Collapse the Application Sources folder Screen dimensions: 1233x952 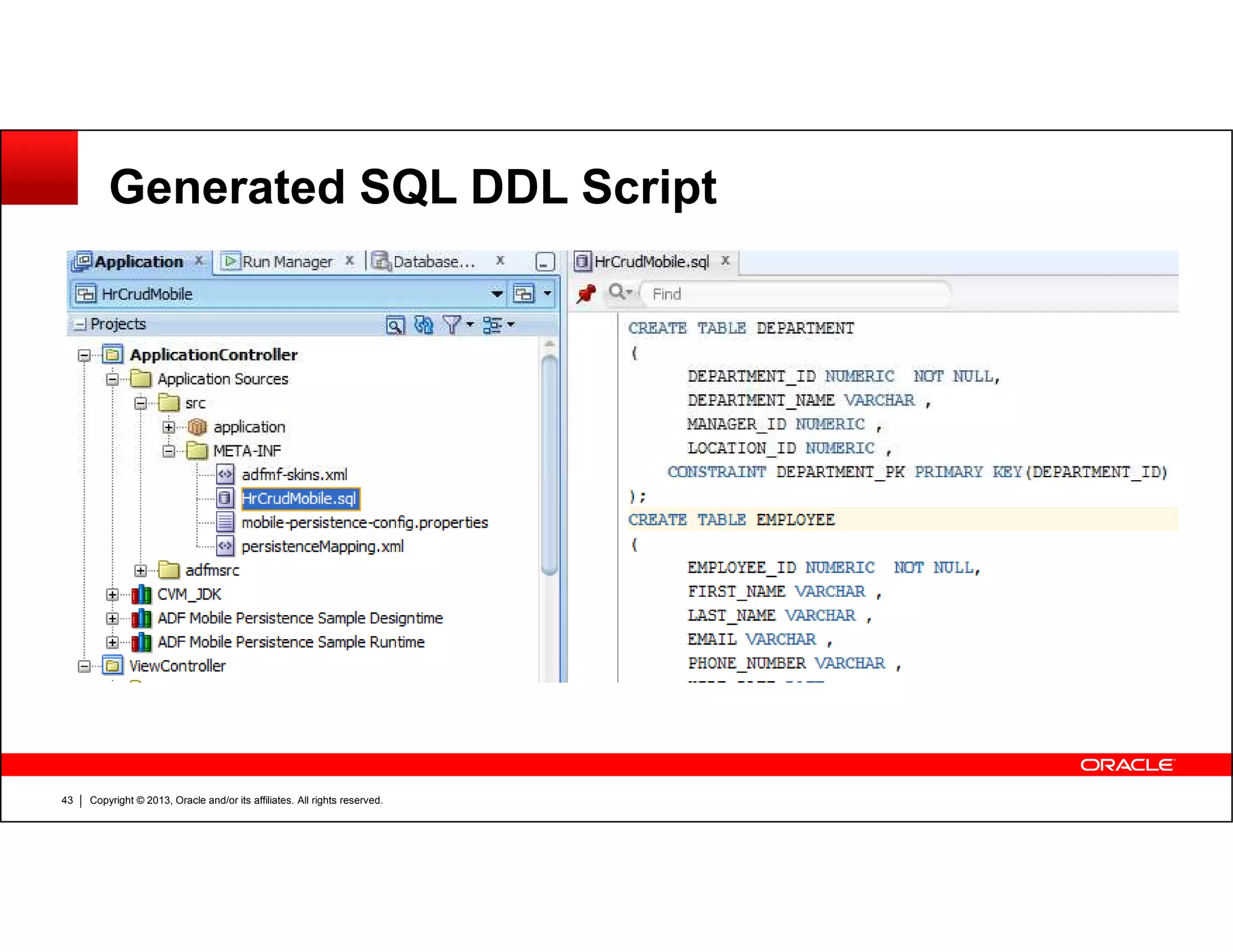tap(112, 379)
